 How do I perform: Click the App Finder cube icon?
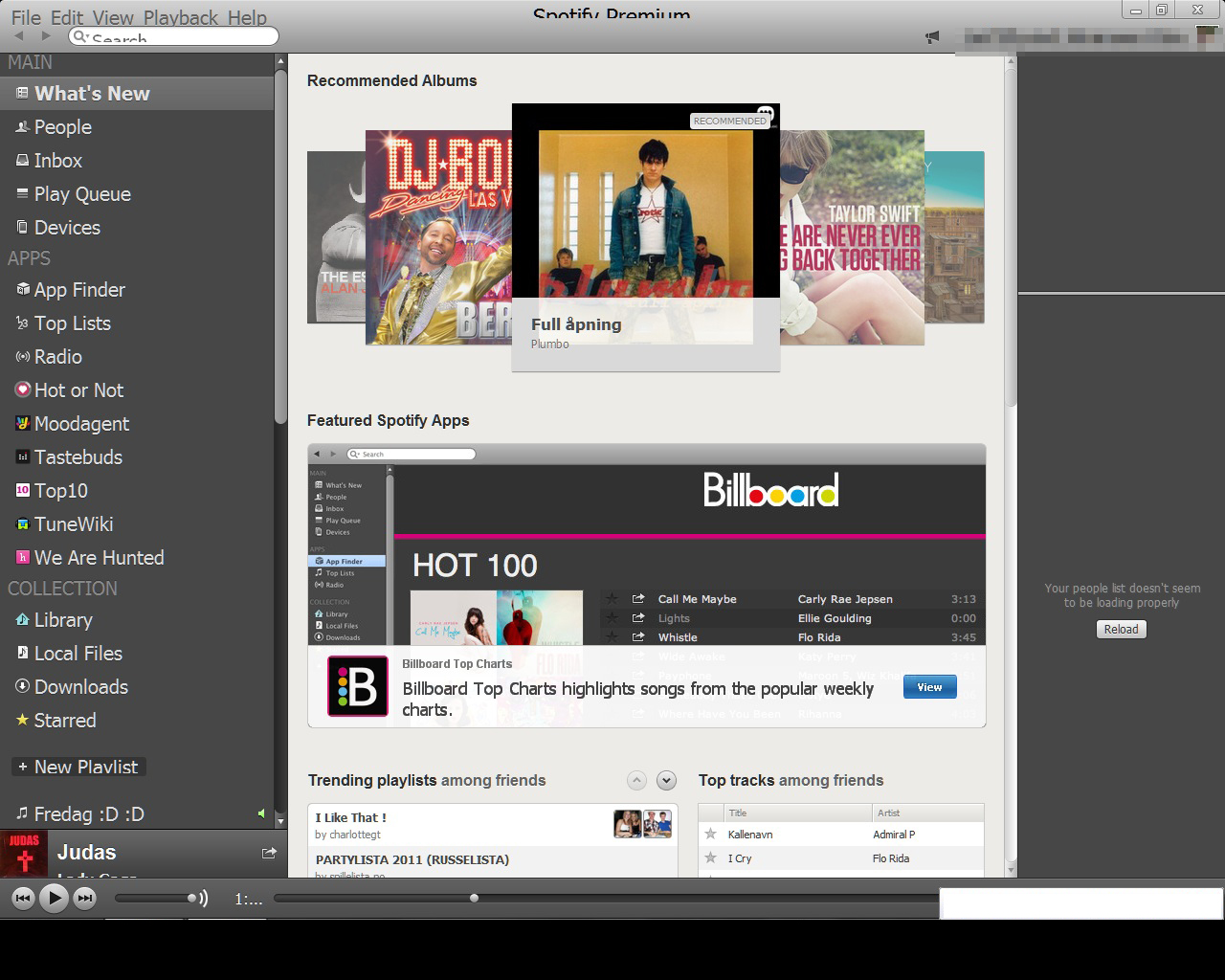(x=23, y=289)
